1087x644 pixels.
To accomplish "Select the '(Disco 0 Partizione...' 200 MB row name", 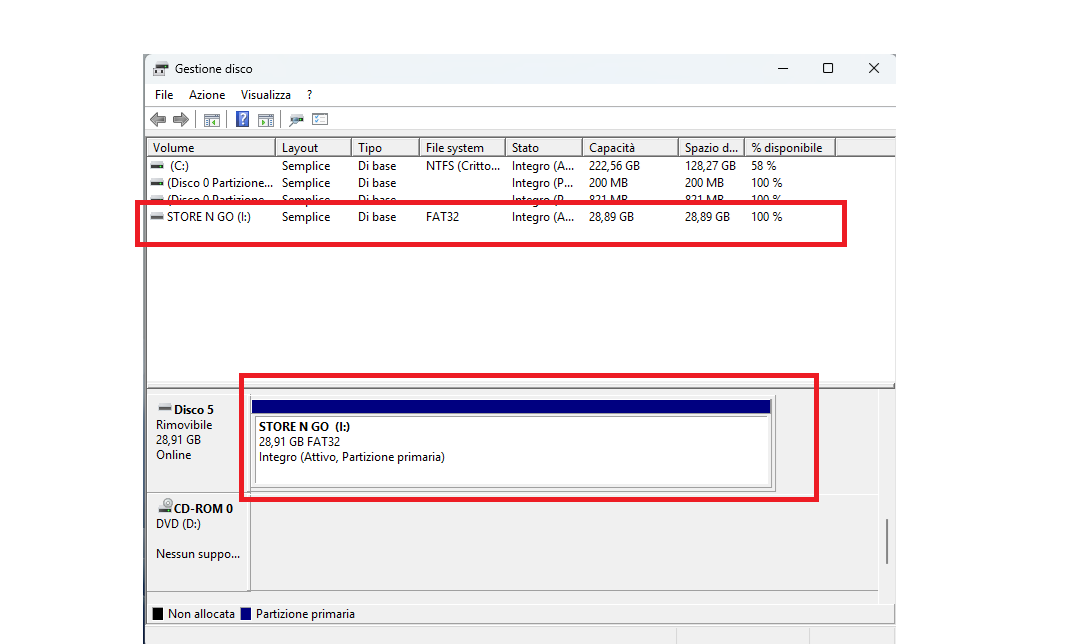I will [x=220, y=183].
